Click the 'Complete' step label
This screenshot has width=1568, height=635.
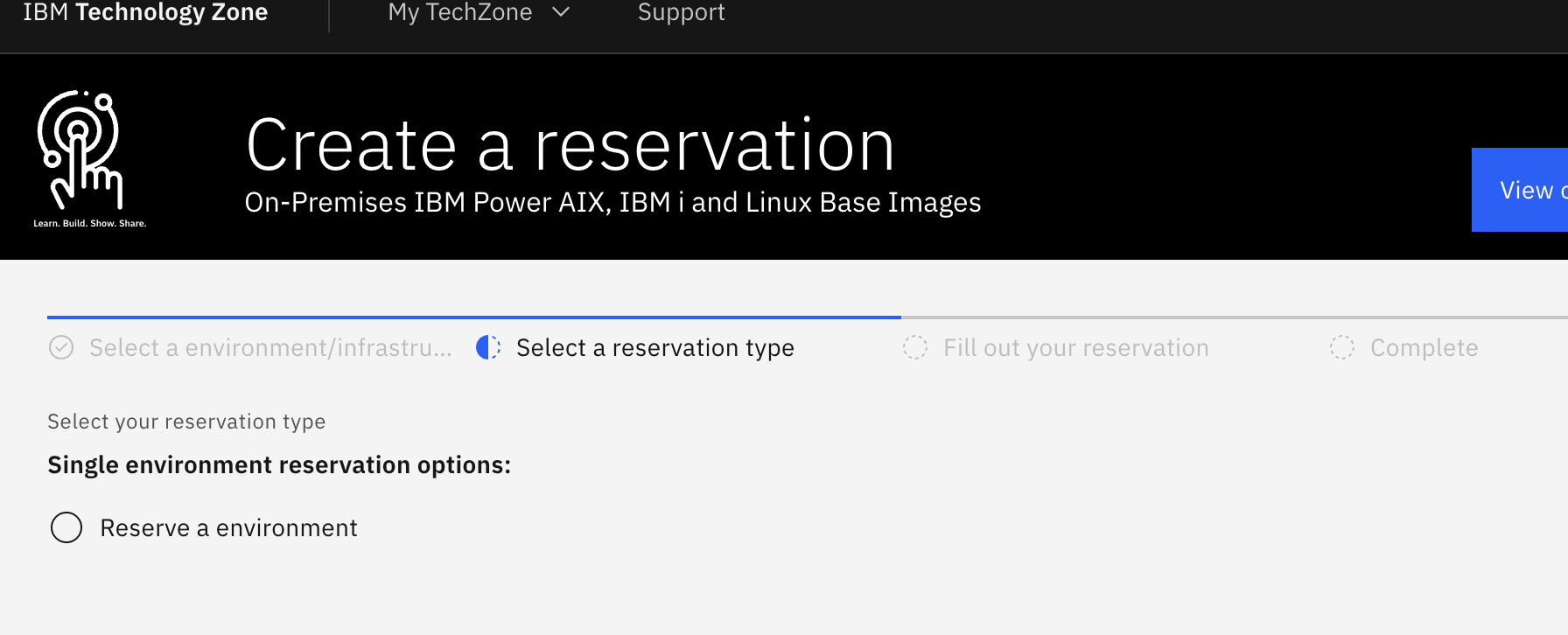[1424, 348]
